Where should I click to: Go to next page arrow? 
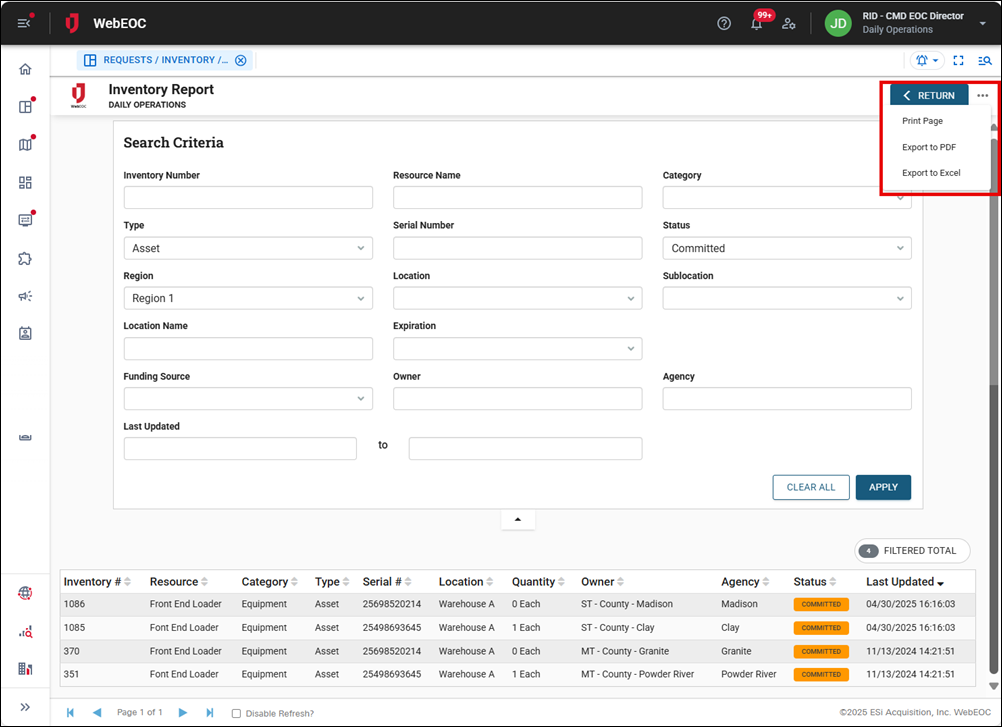point(183,712)
